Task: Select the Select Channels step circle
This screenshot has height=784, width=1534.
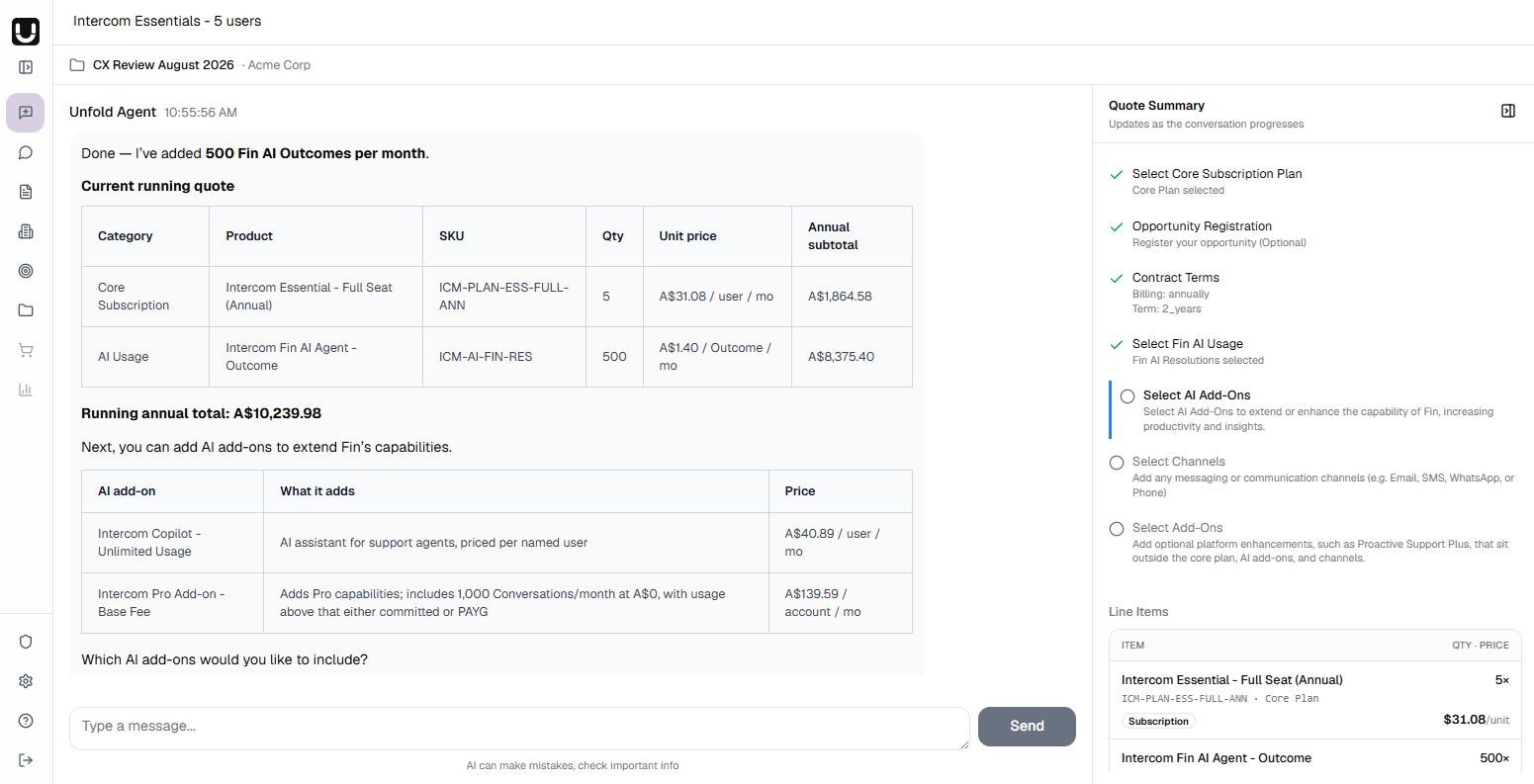Action: [1117, 463]
